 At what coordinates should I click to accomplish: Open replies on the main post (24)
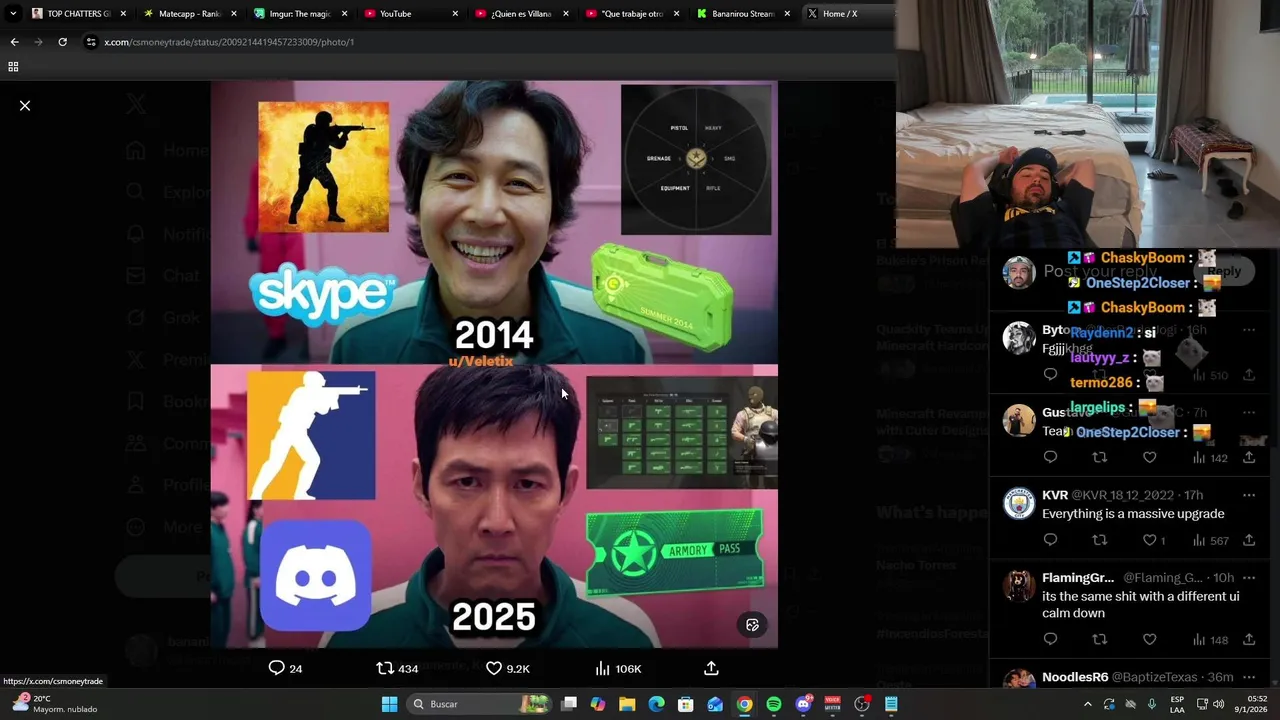(285, 668)
